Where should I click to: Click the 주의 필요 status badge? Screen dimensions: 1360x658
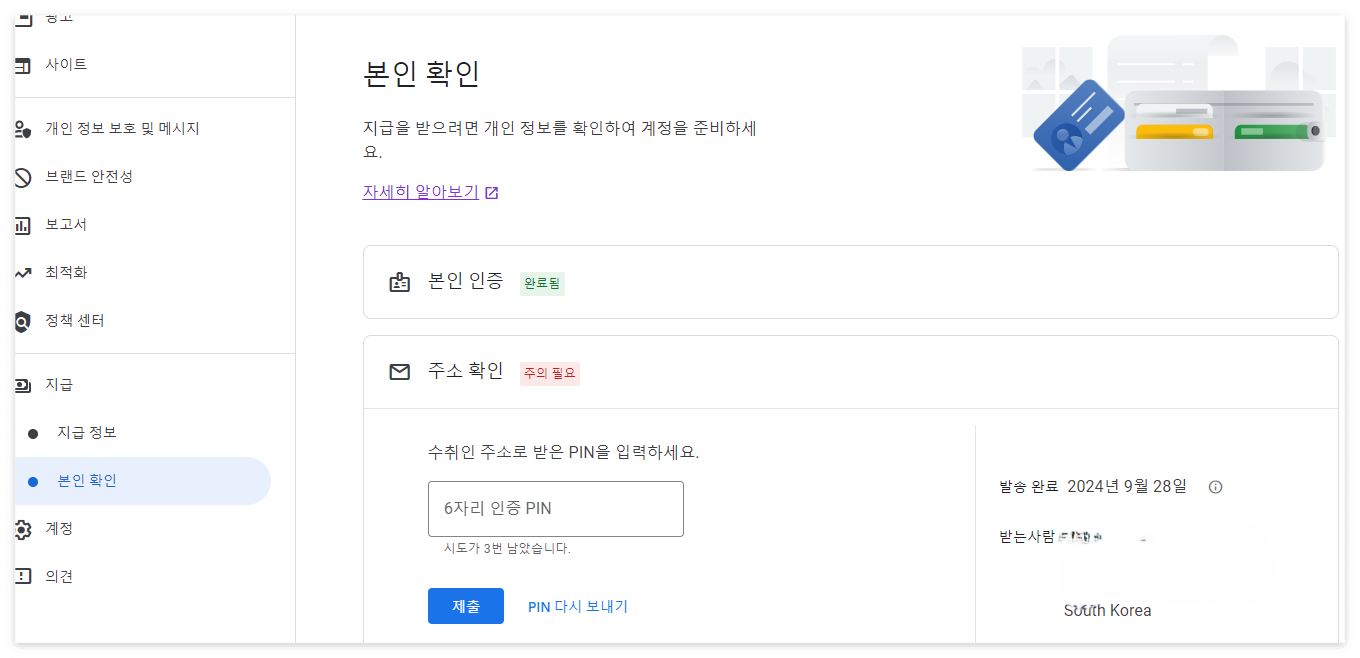550,374
